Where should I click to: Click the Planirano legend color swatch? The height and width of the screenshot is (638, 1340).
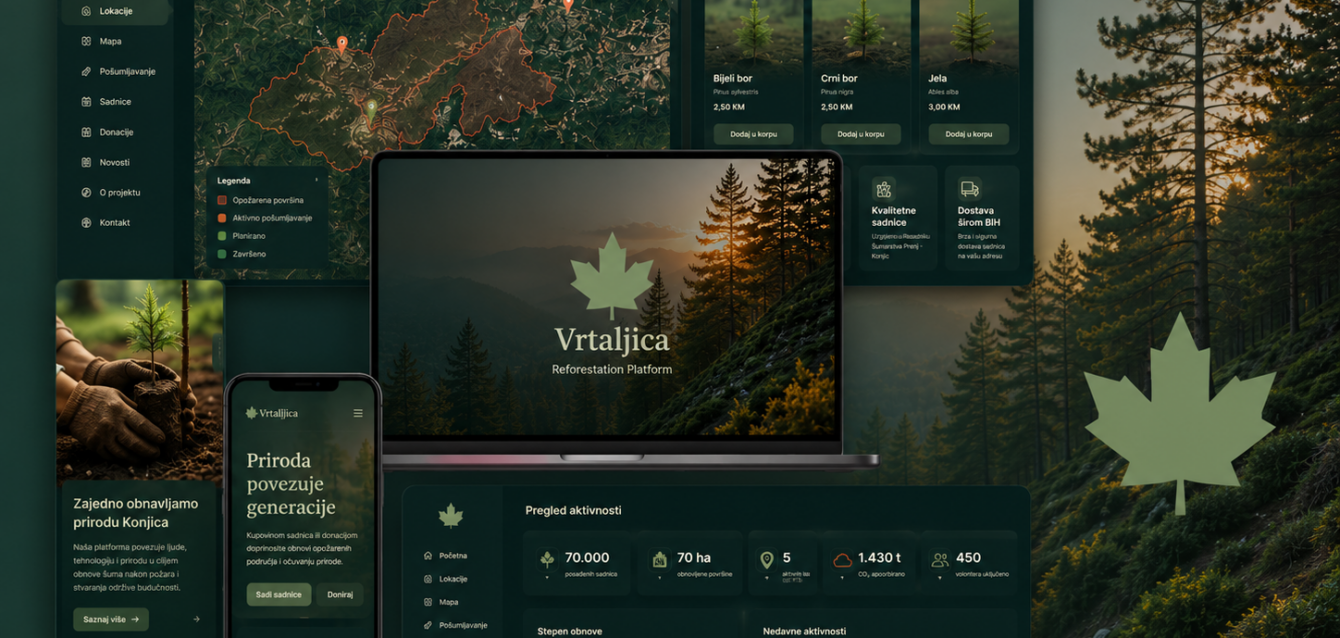[222, 236]
